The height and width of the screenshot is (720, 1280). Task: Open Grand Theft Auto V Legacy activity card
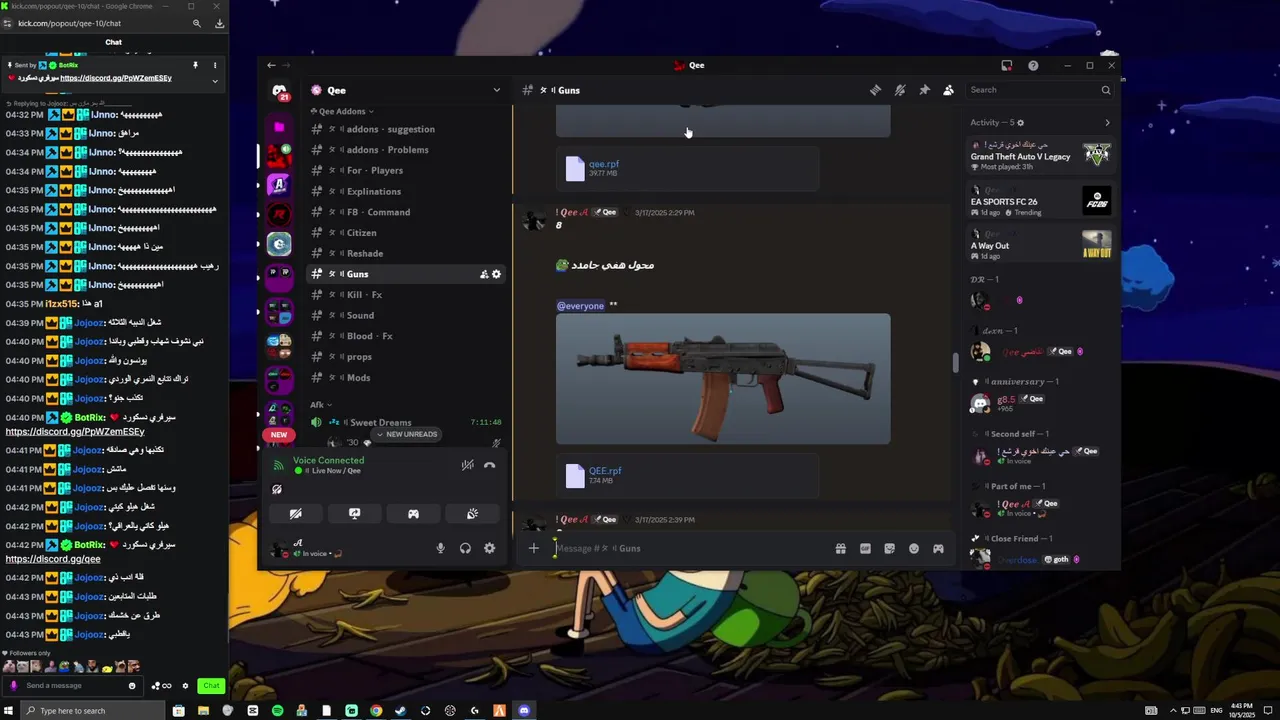1040,154
